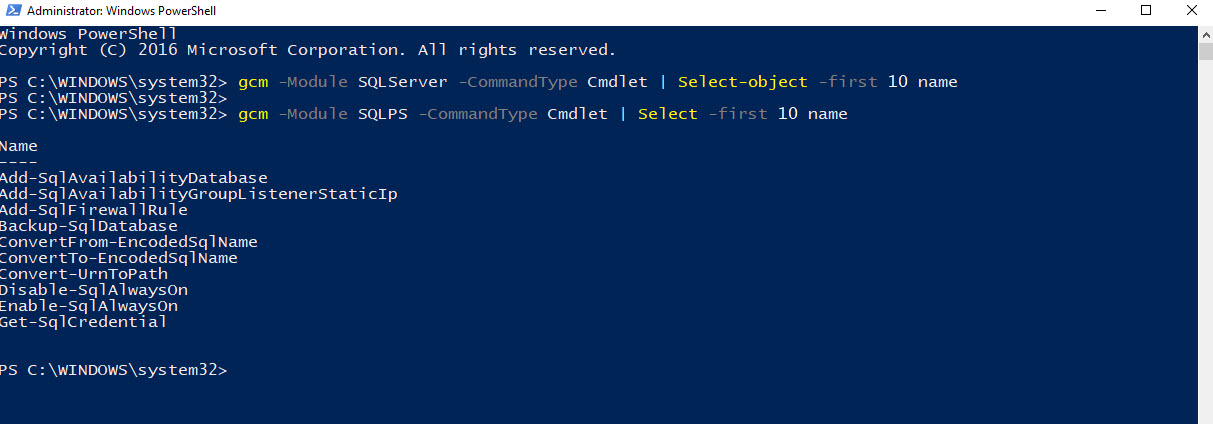1213x424 pixels.
Task: Click the Add-SqlAvailabilityDatabase output line
Action: pyautogui.click(x=133, y=178)
